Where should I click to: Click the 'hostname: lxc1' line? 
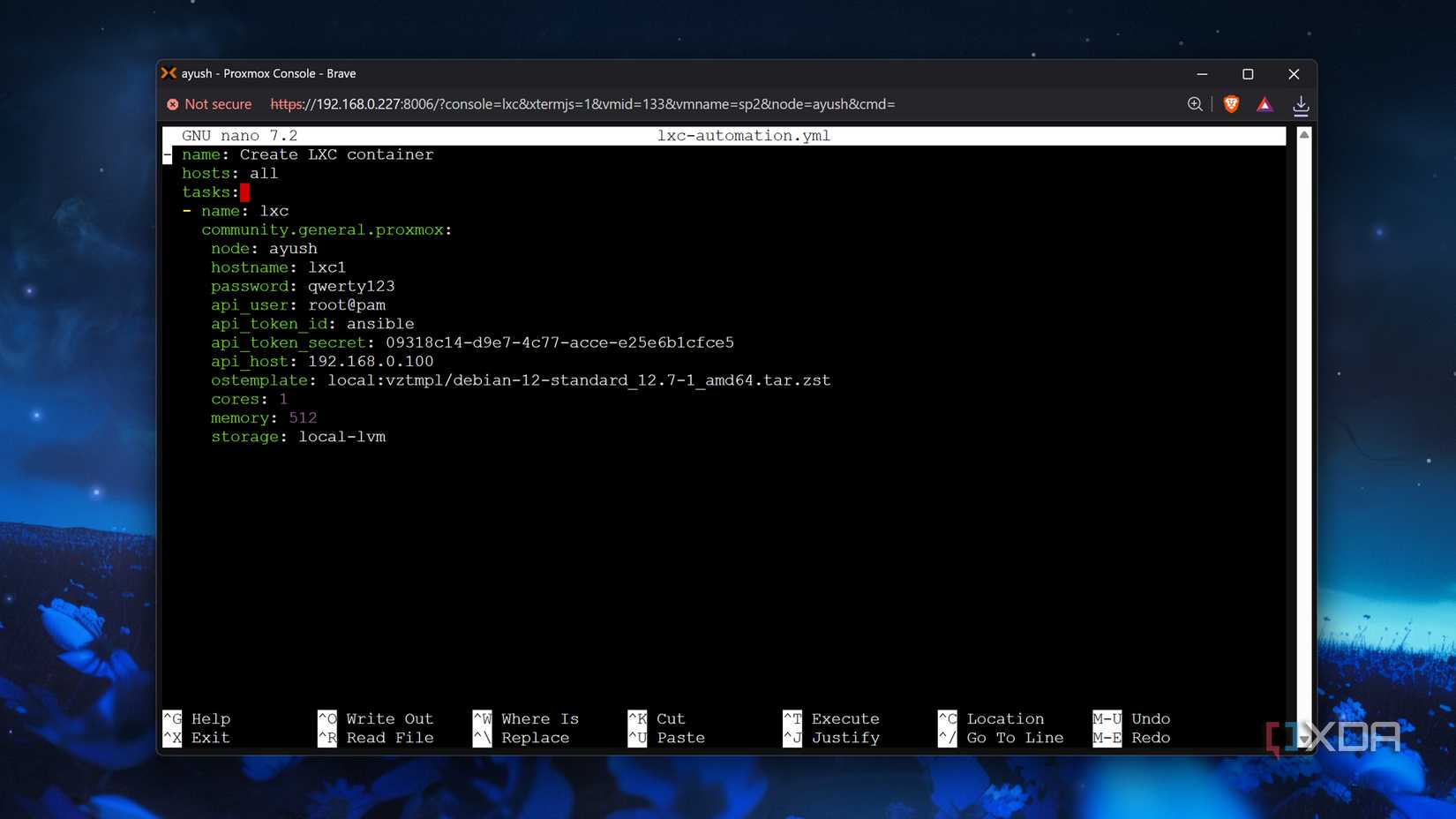279,267
